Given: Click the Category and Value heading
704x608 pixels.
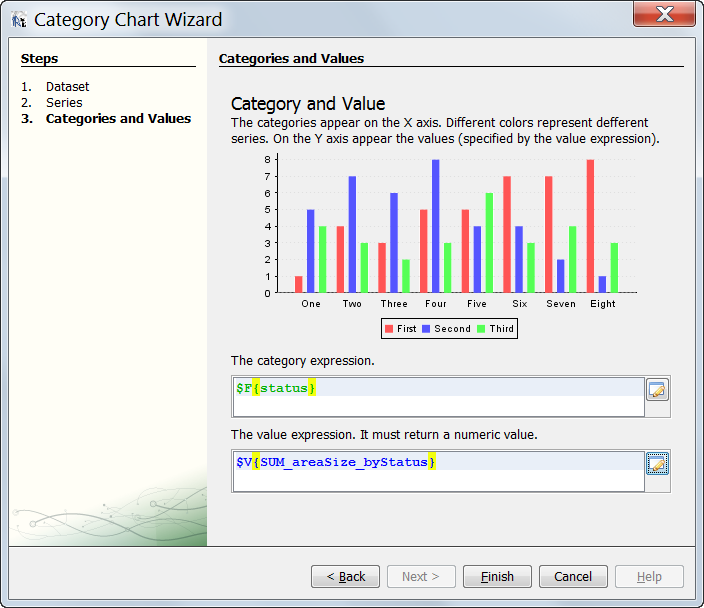Looking at the screenshot, I should (308, 104).
